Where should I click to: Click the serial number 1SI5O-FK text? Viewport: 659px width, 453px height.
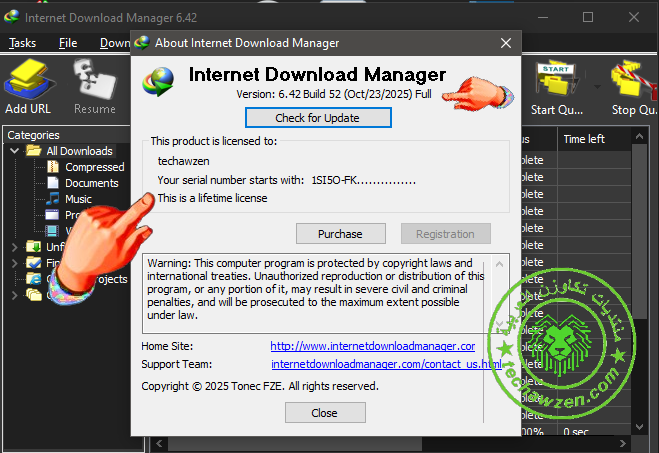[x=364, y=180]
